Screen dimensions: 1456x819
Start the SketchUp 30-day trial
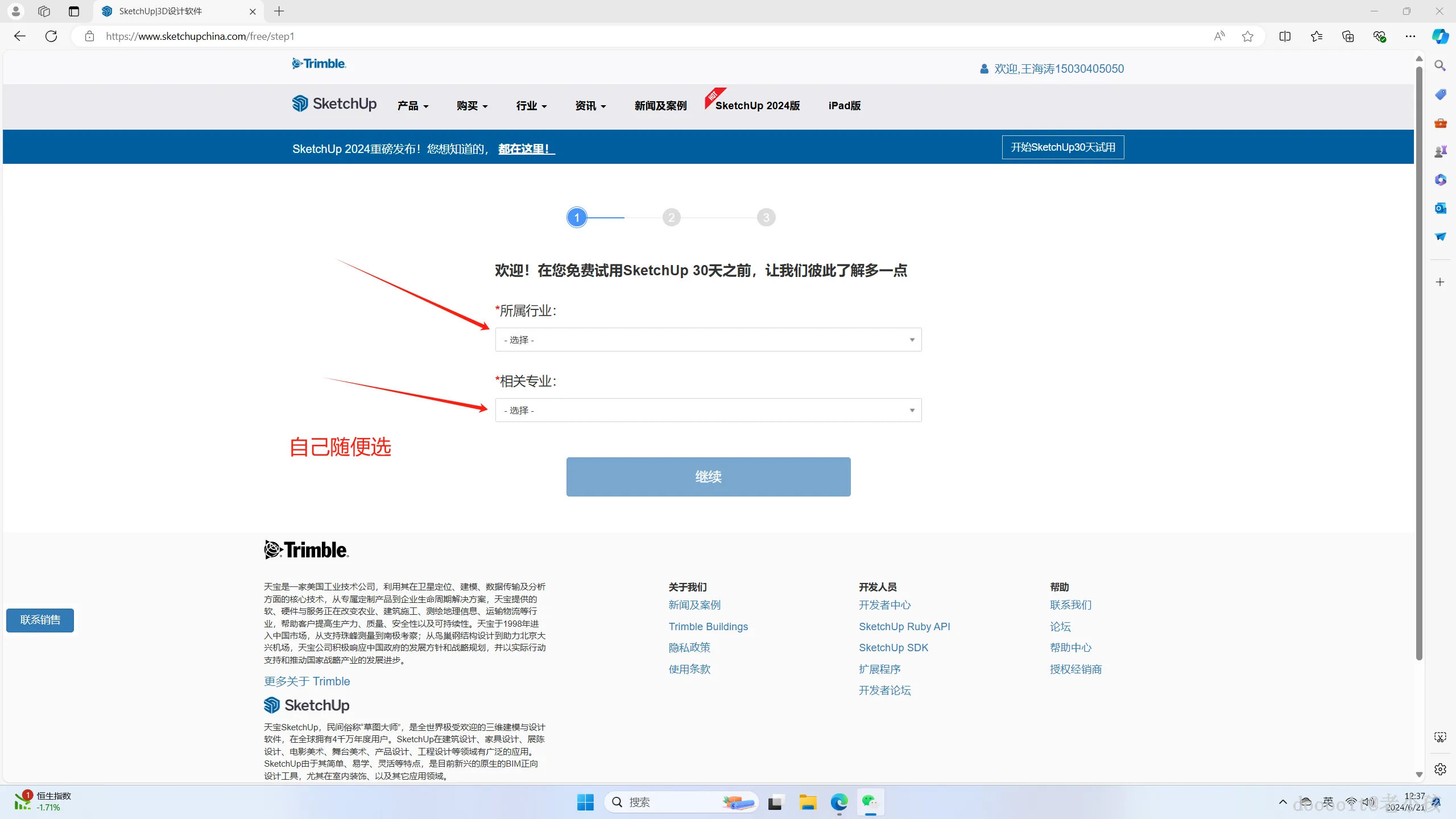coord(1062,147)
